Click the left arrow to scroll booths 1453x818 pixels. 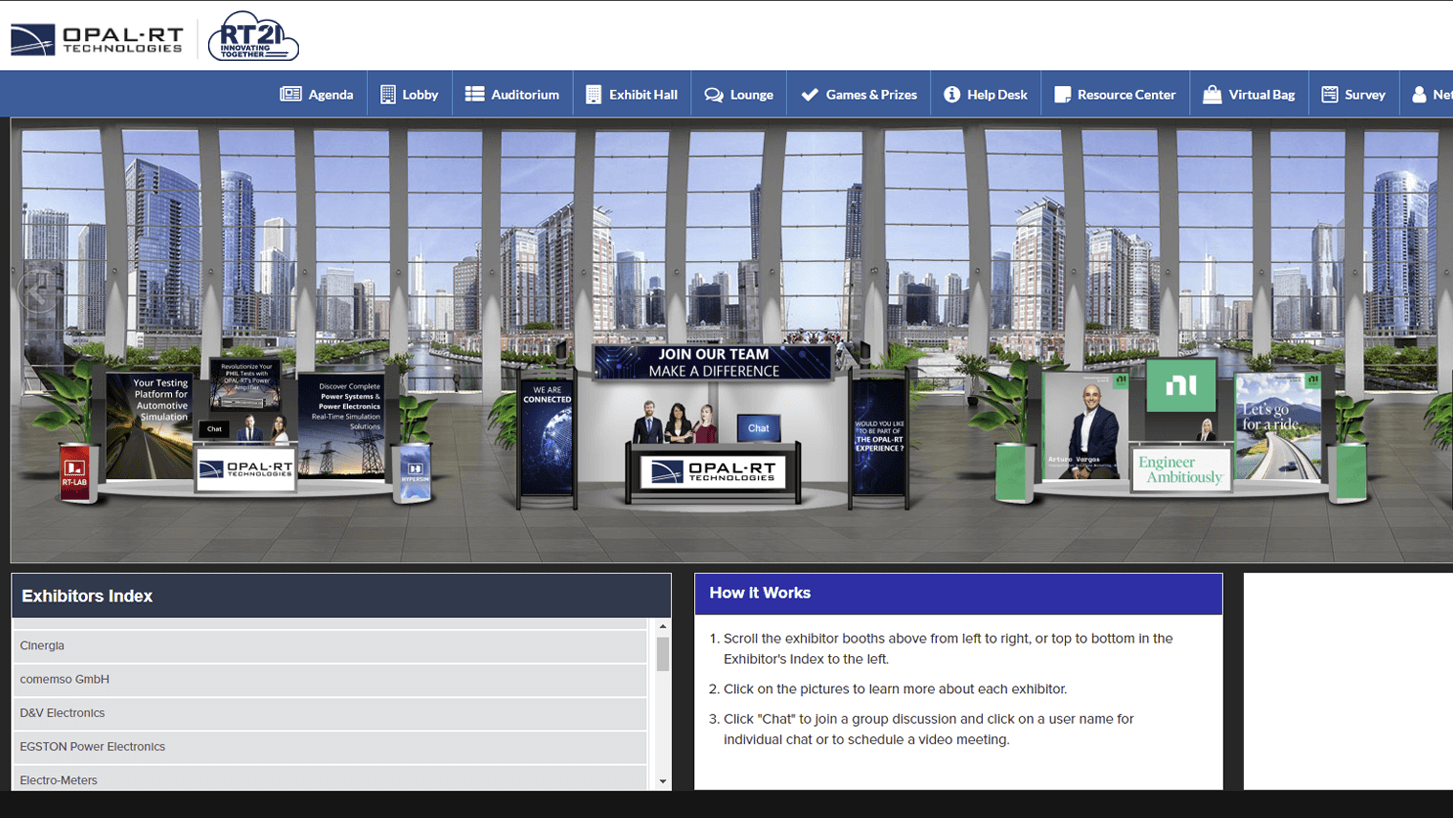tap(38, 293)
